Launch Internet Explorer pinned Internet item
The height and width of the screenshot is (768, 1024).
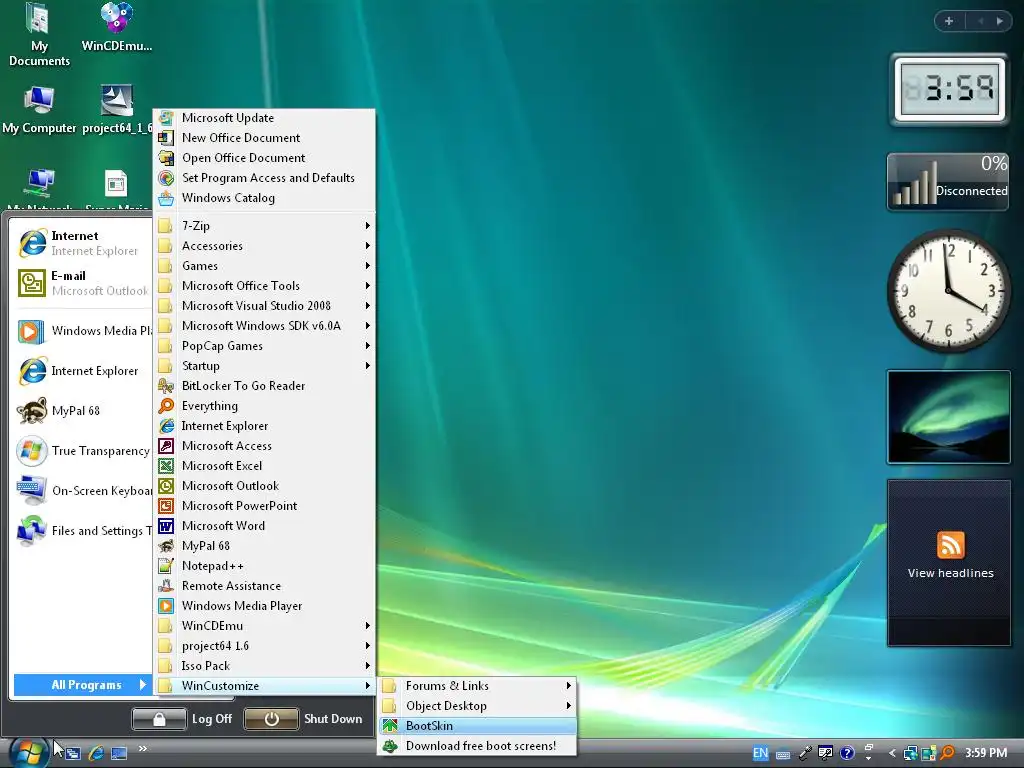(81, 243)
